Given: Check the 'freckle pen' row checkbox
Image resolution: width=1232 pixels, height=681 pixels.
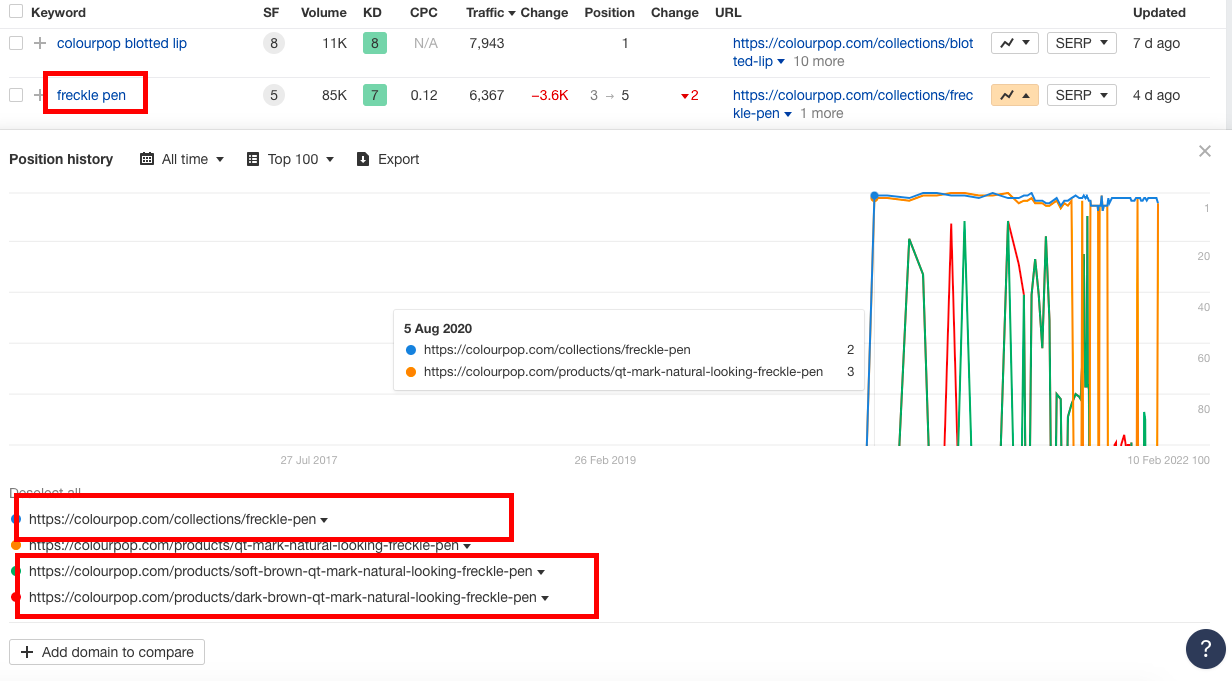Looking at the screenshot, I should [15, 95].
